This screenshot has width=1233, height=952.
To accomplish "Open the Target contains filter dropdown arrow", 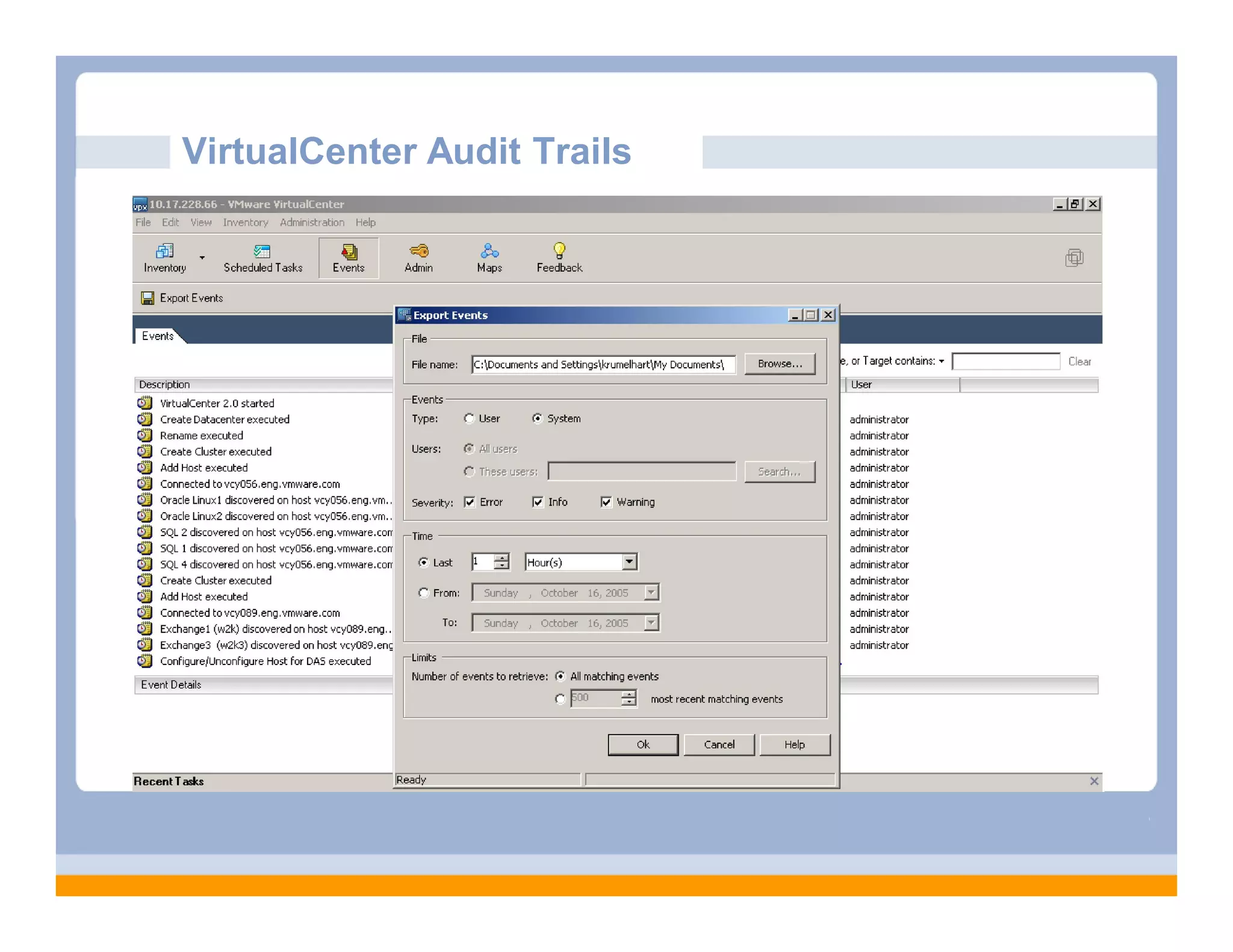I will pos(941,361).
